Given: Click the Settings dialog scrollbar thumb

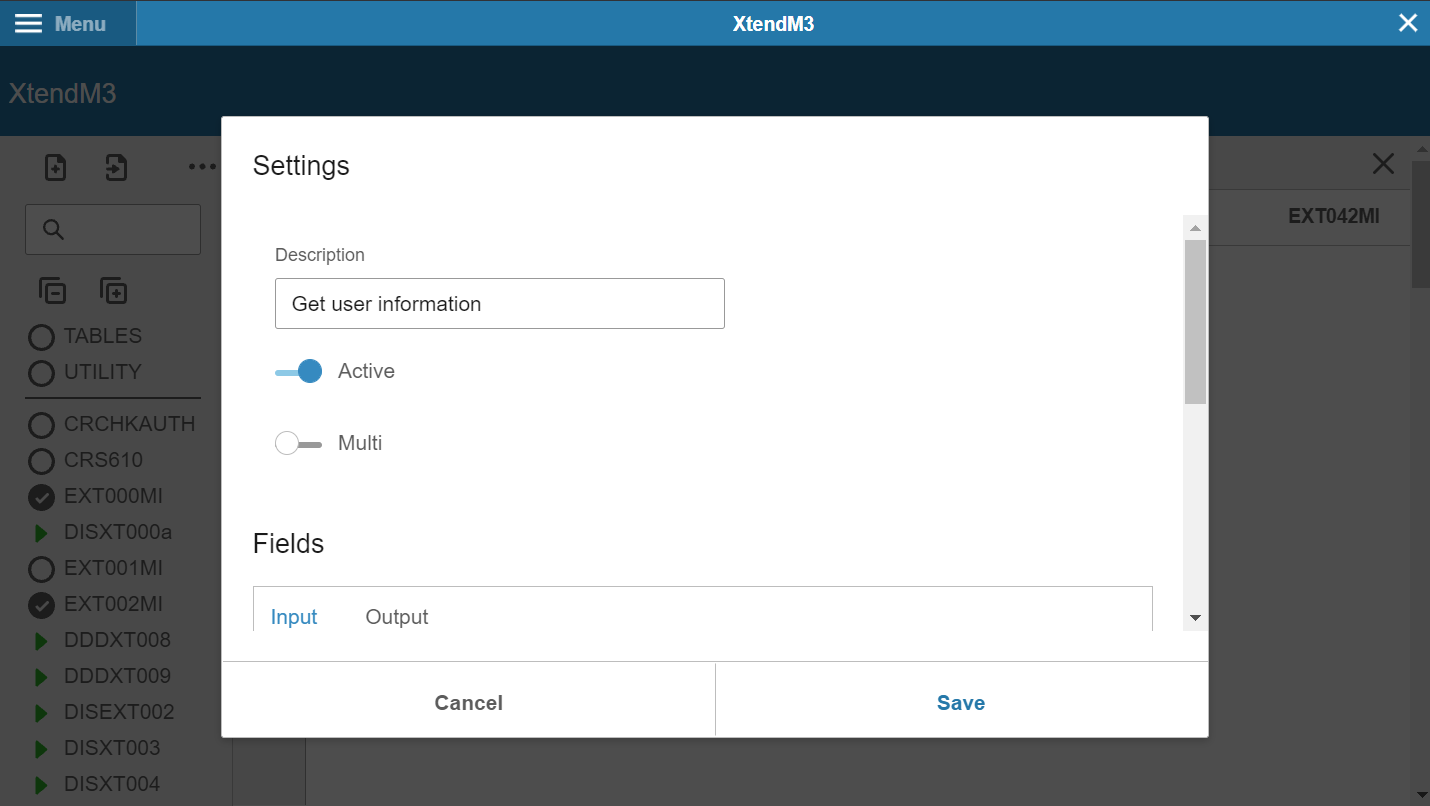Looking at the screenshot, I should (x=1195, y=322).
